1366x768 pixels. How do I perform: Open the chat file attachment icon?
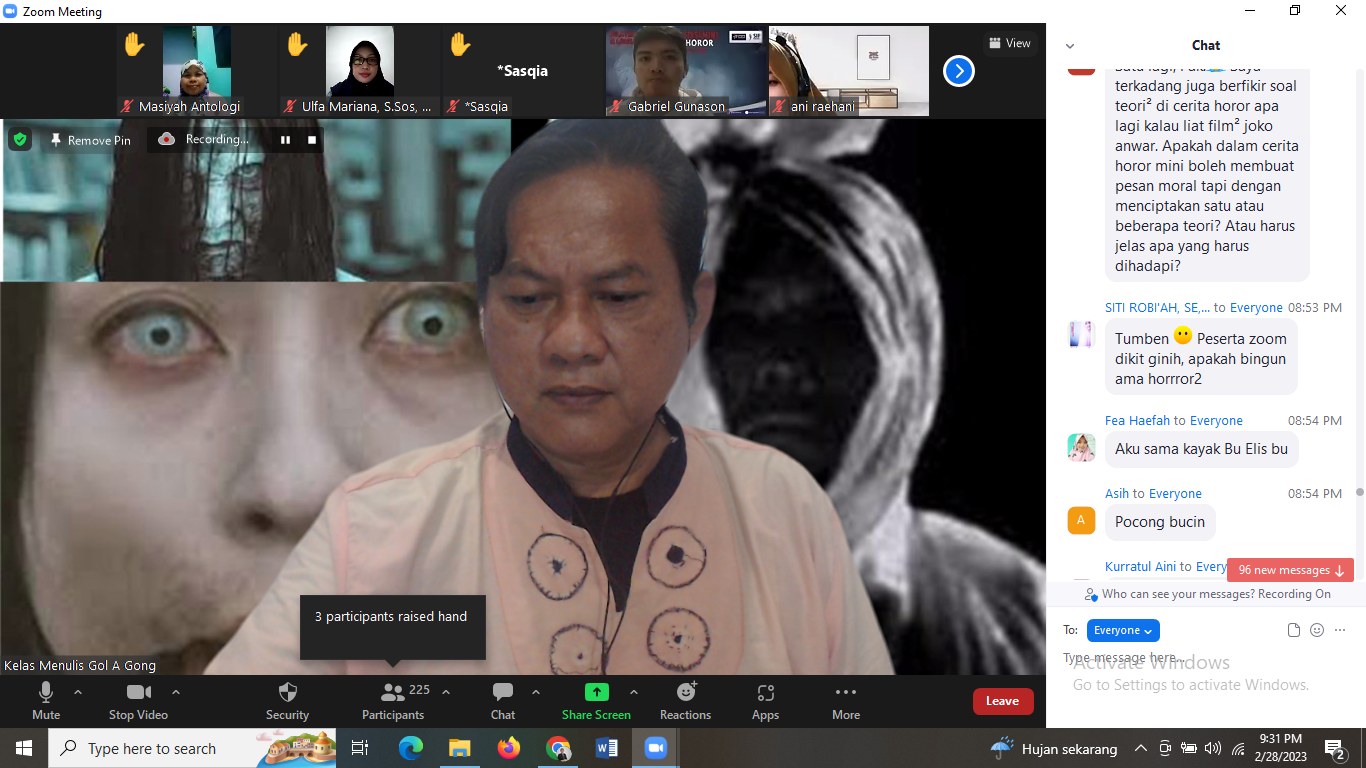click(x=1293, y=630)
